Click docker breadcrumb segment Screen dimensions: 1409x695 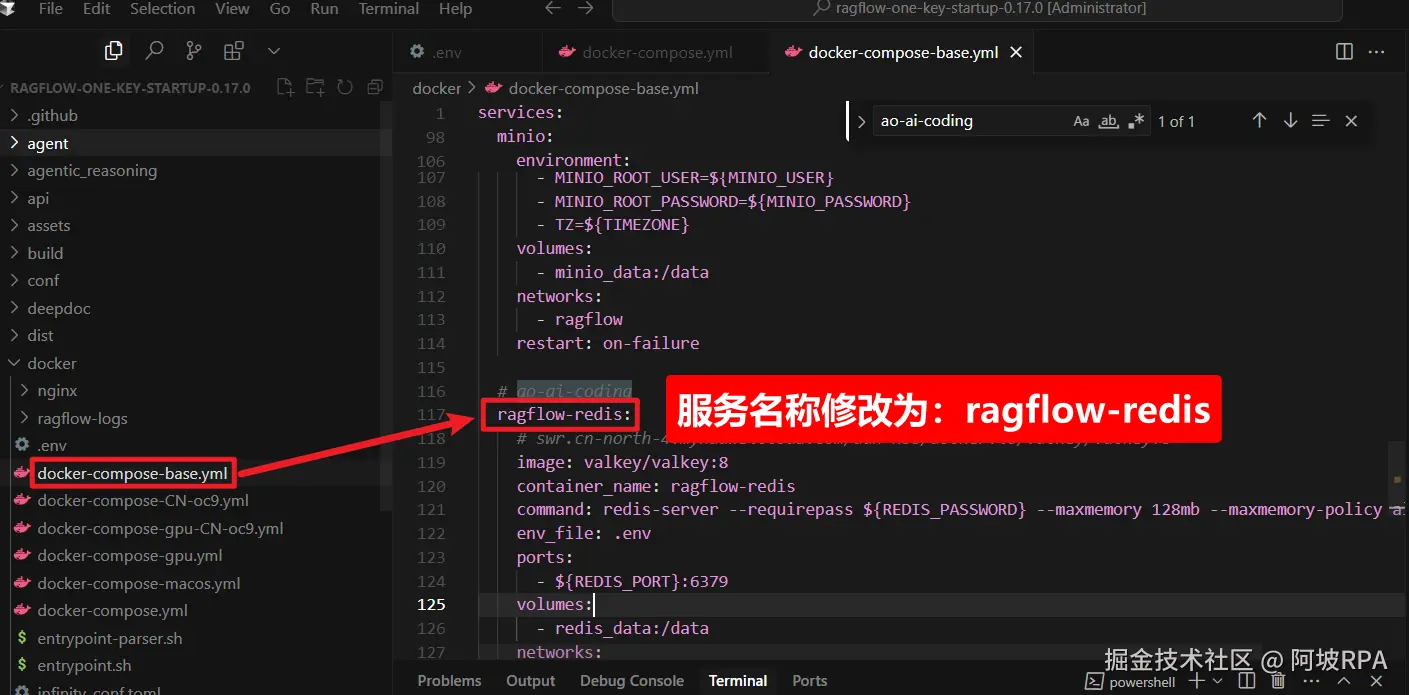(x=437, y=88)
